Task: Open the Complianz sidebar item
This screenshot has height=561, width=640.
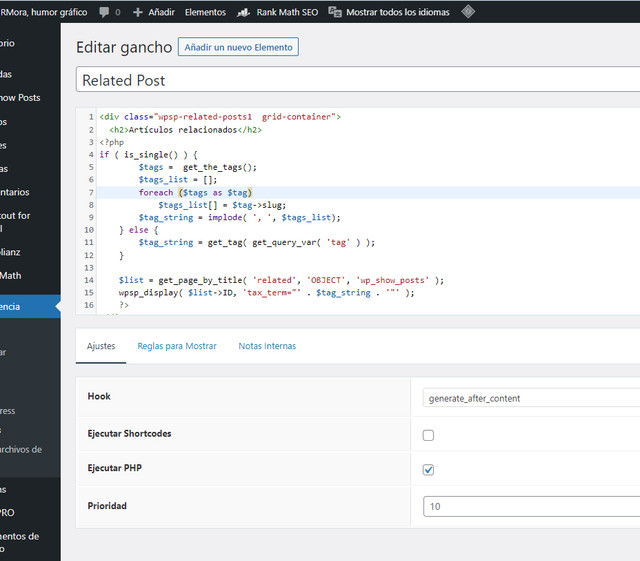Action: 10,252
